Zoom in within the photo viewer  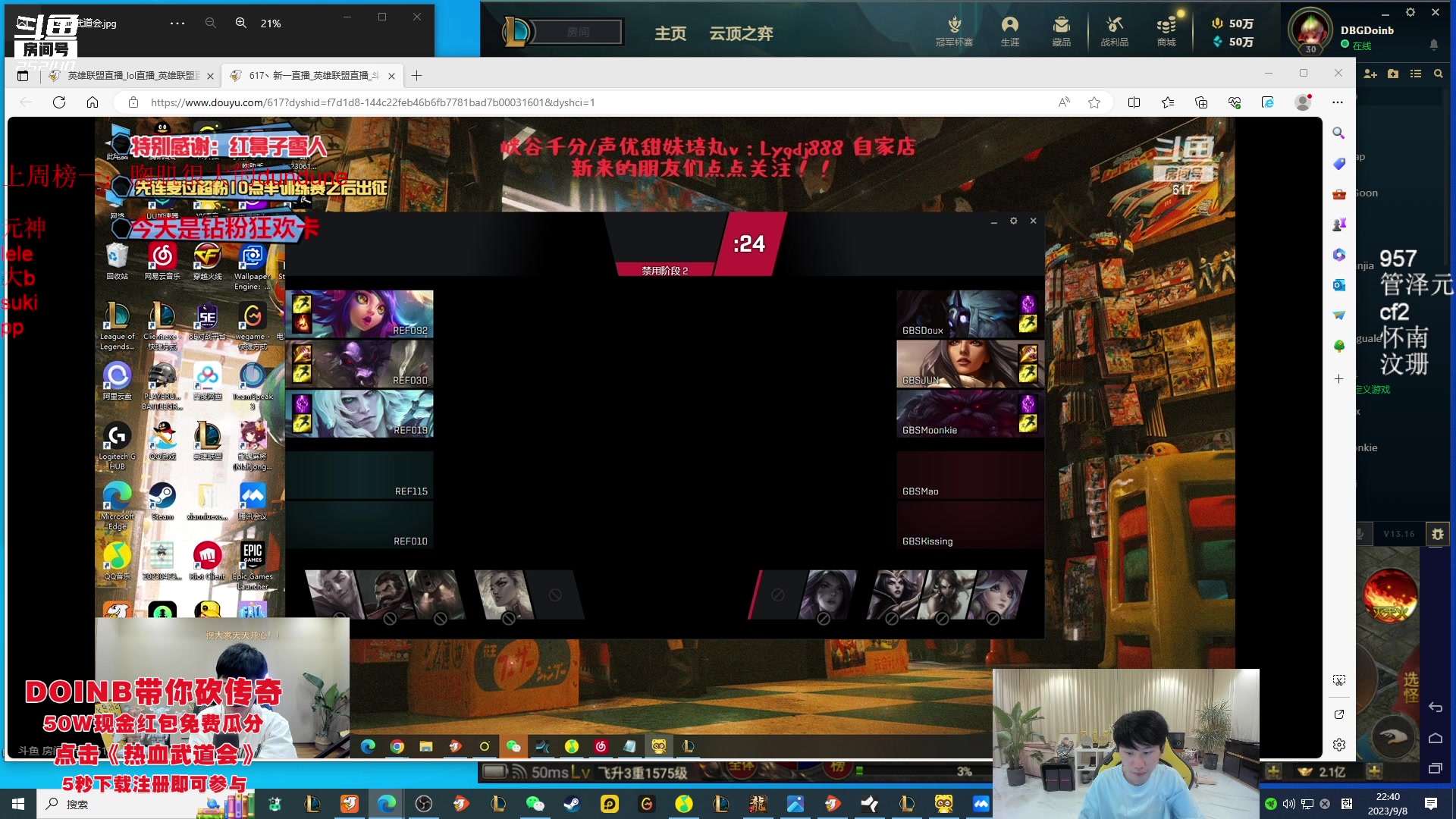click(241, 24)
